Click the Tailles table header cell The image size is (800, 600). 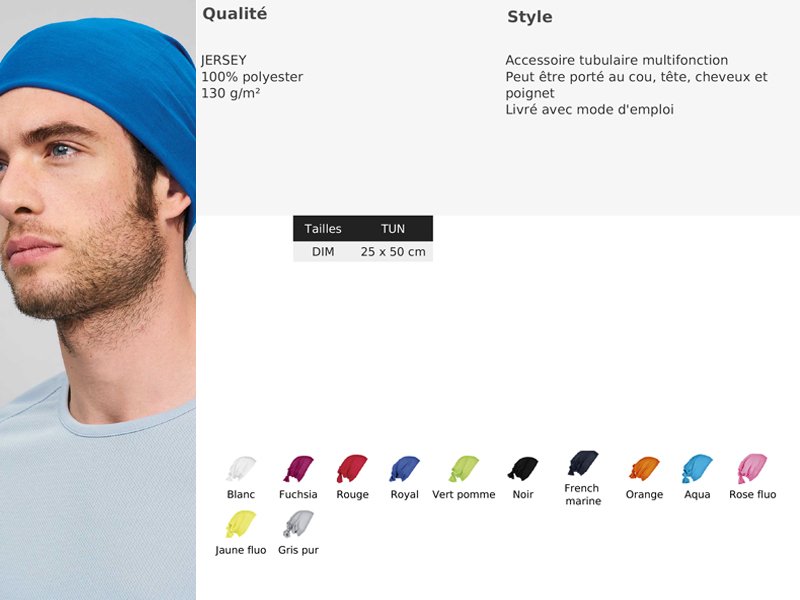tap(323, 229)
